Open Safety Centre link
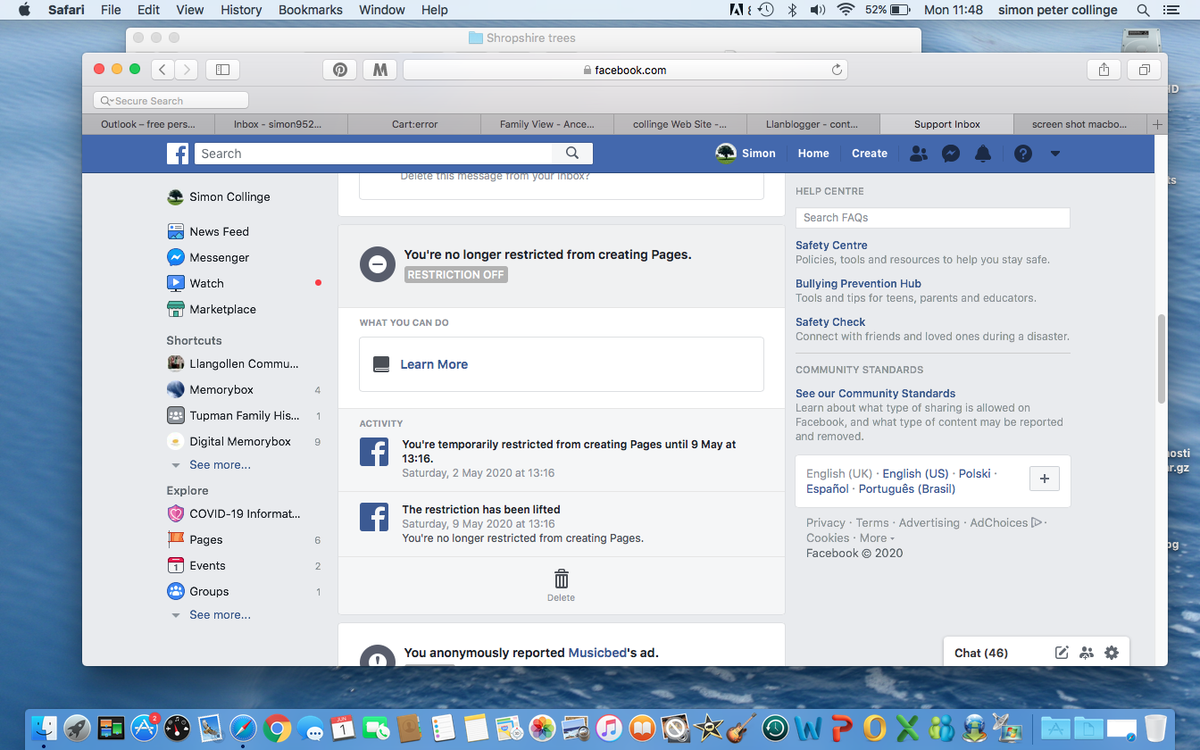Viewport: 1200px width, 750px height. 831,245
